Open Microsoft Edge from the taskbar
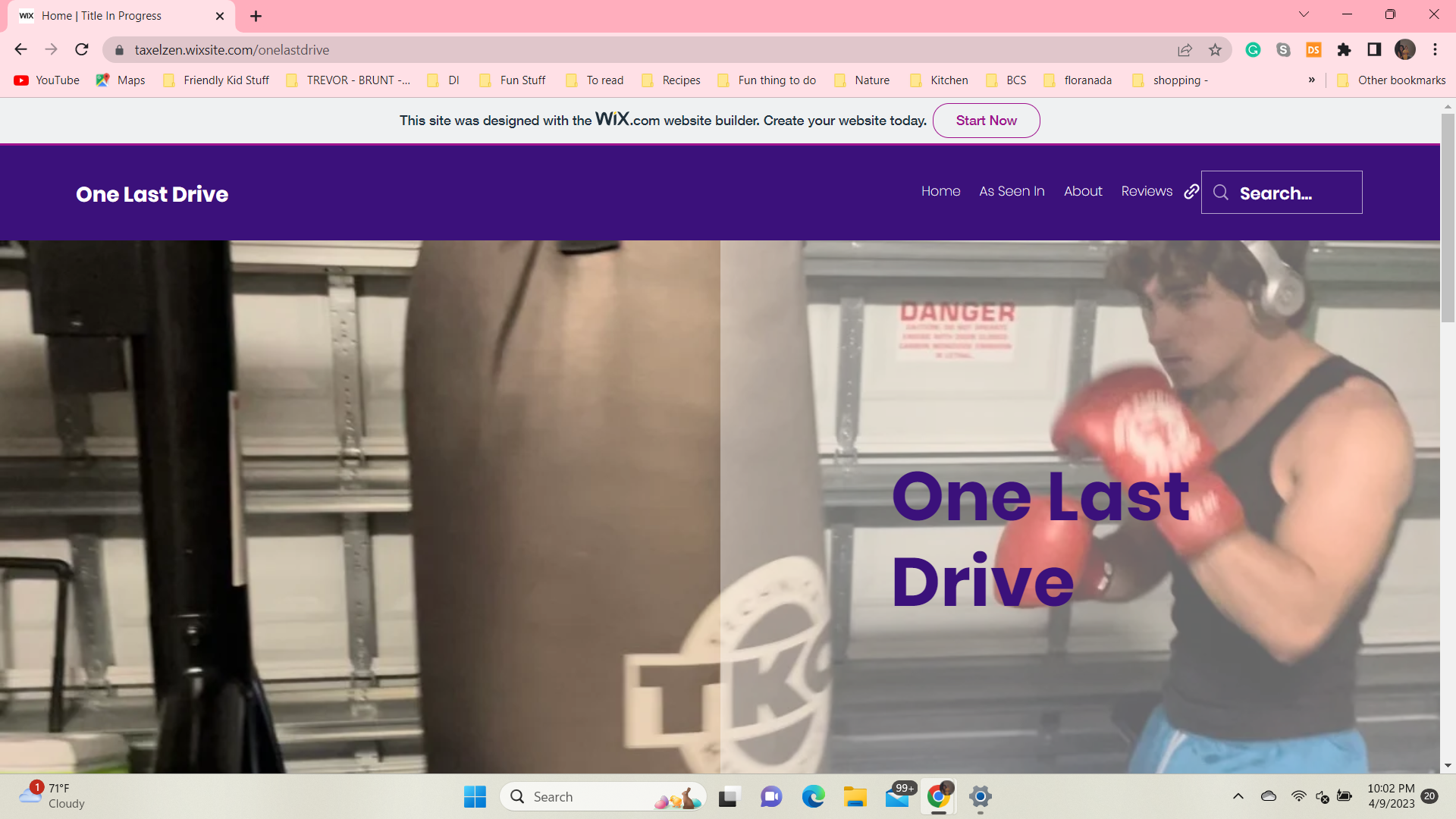1456x819 pixels. pyautogui.click(x=813, y=796)
